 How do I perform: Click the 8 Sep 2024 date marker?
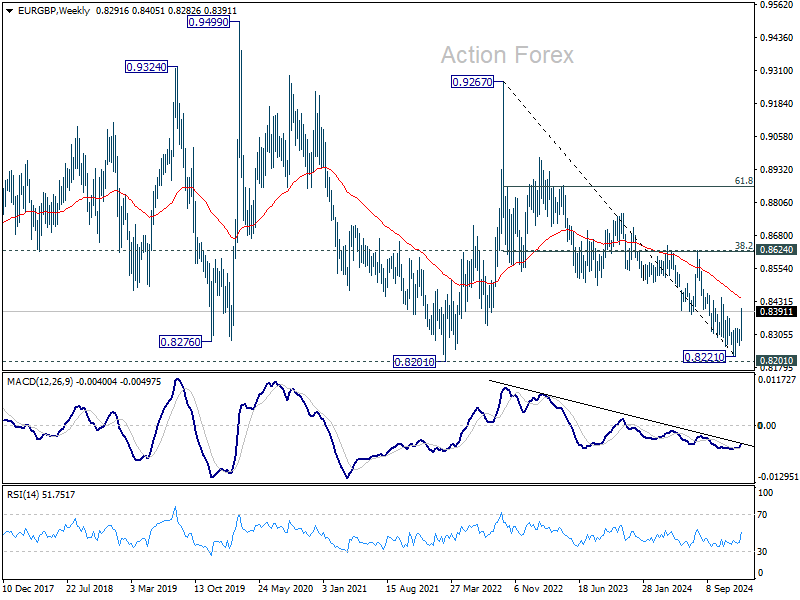point(730,589)
